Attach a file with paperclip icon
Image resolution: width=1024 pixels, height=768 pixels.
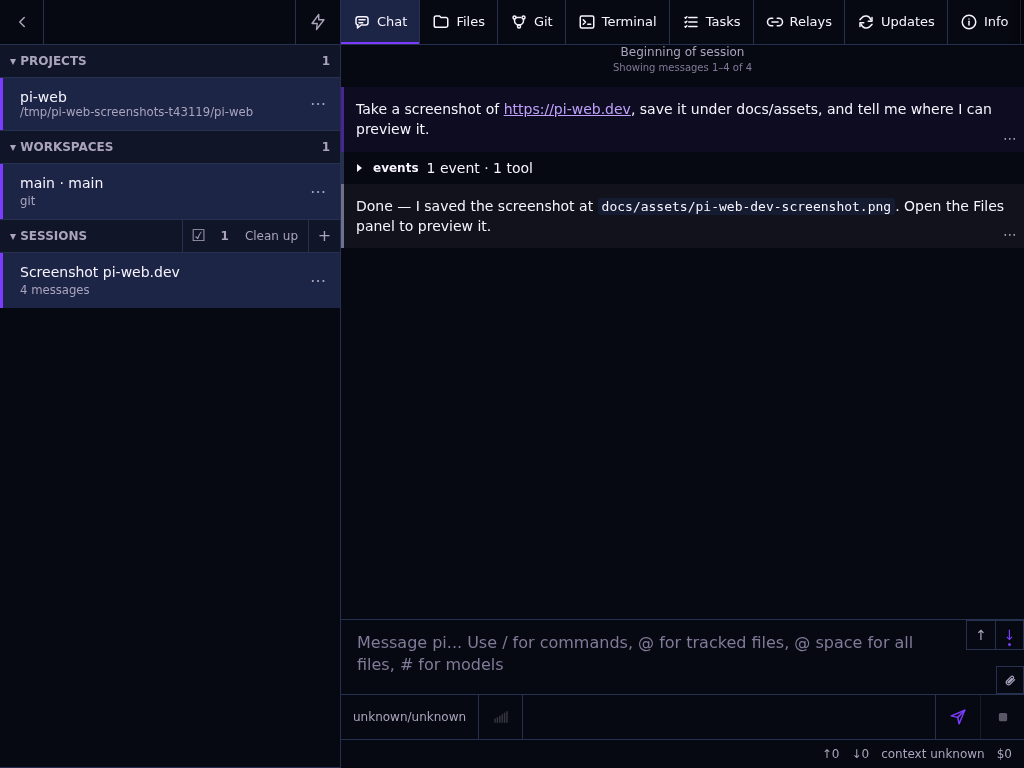1010,680
